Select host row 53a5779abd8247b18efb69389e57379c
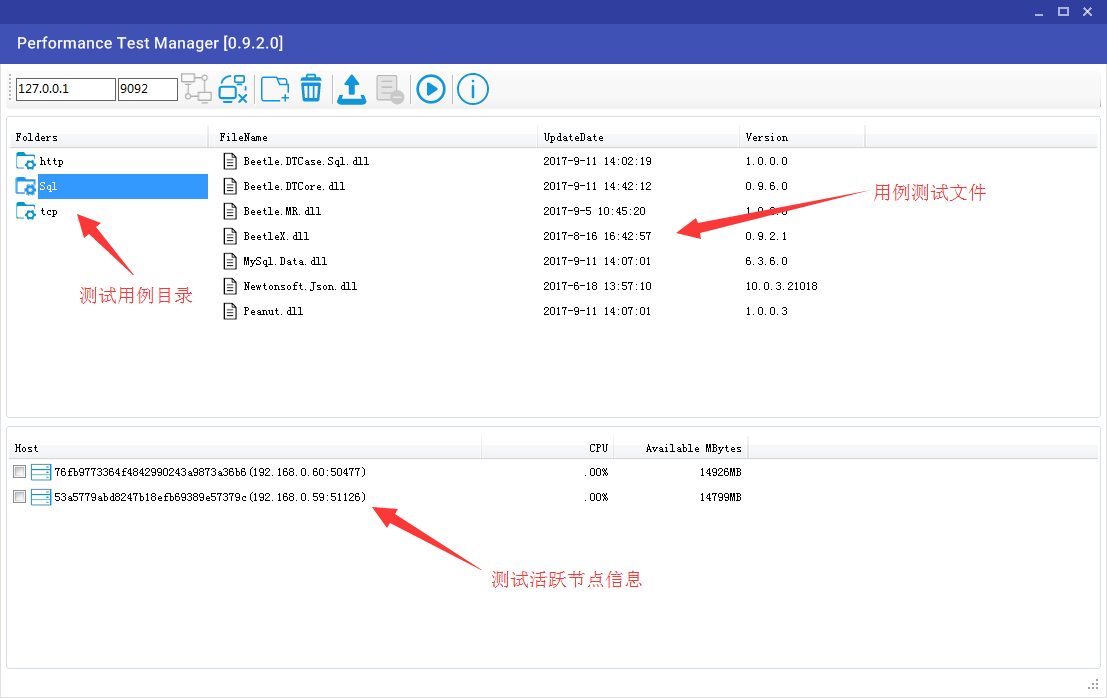1107x698 pixels. [x=210, y=498]
